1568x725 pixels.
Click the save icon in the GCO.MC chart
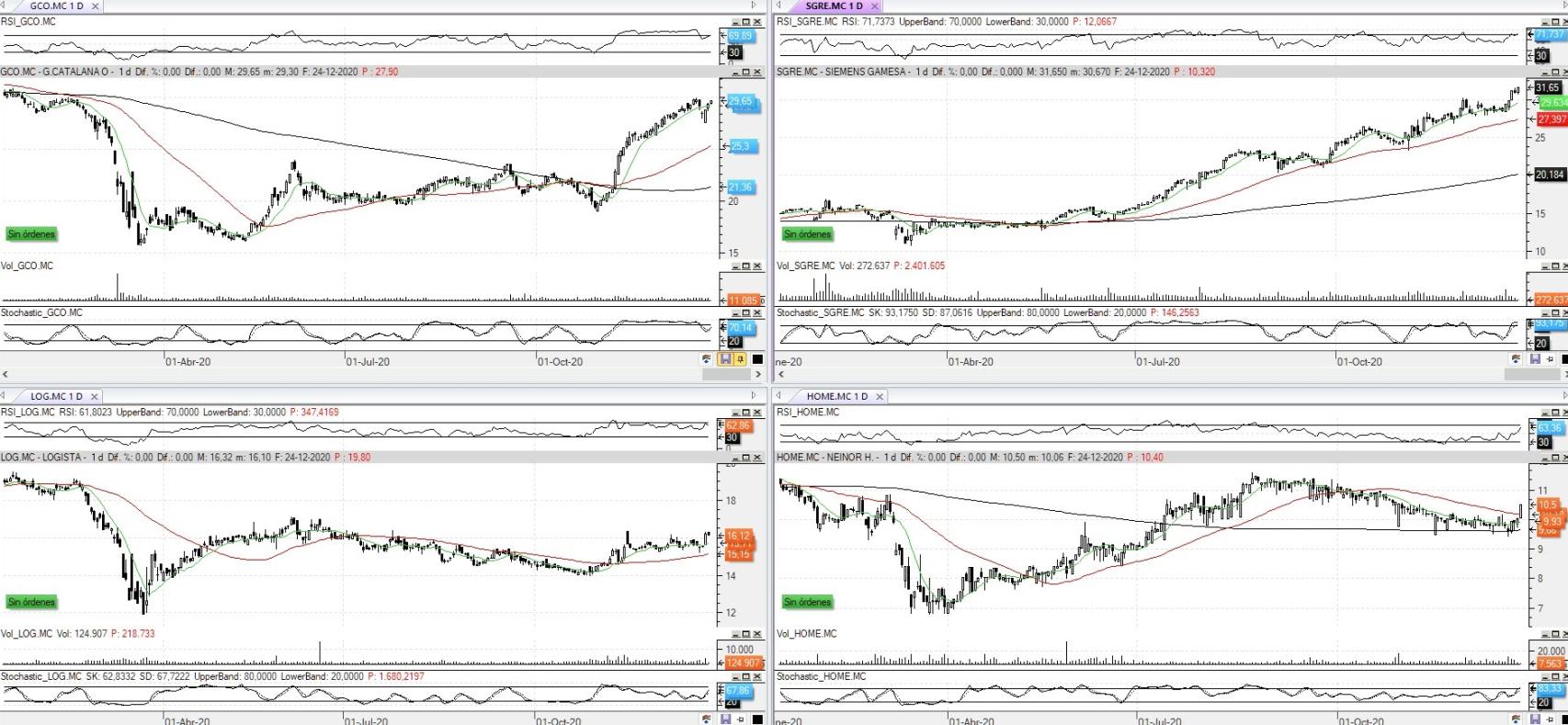[x=725, y=359]
